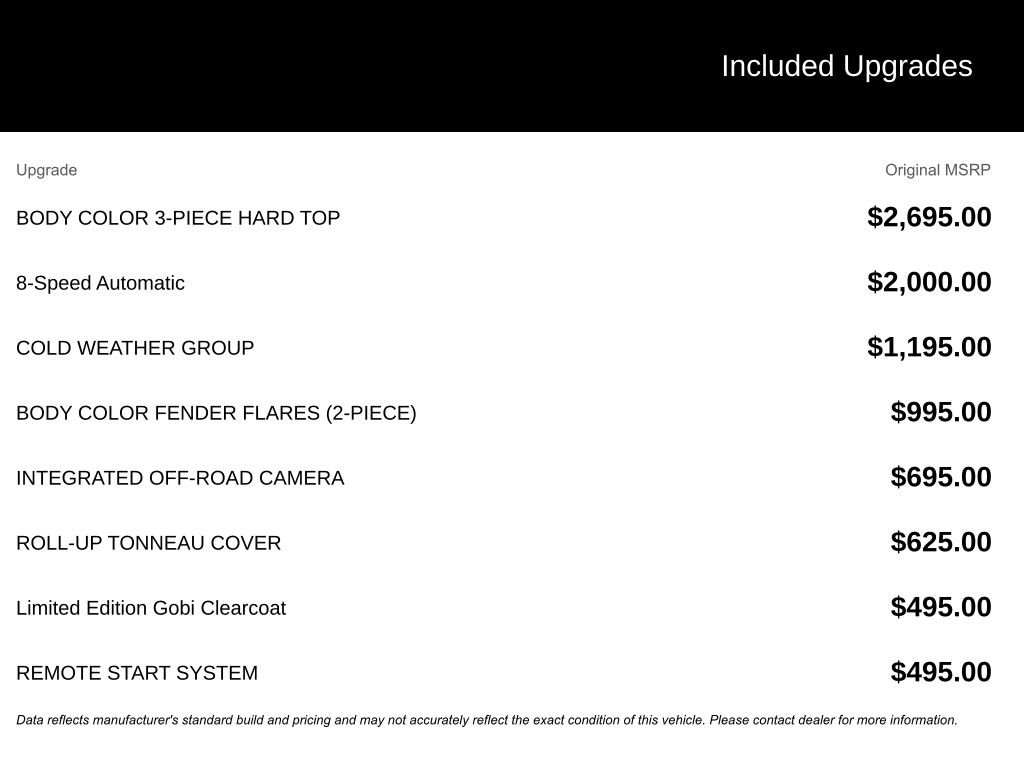Click the Remote Start $495.00 price
The image size is (1024, 768).
click(x=941, y=672)
